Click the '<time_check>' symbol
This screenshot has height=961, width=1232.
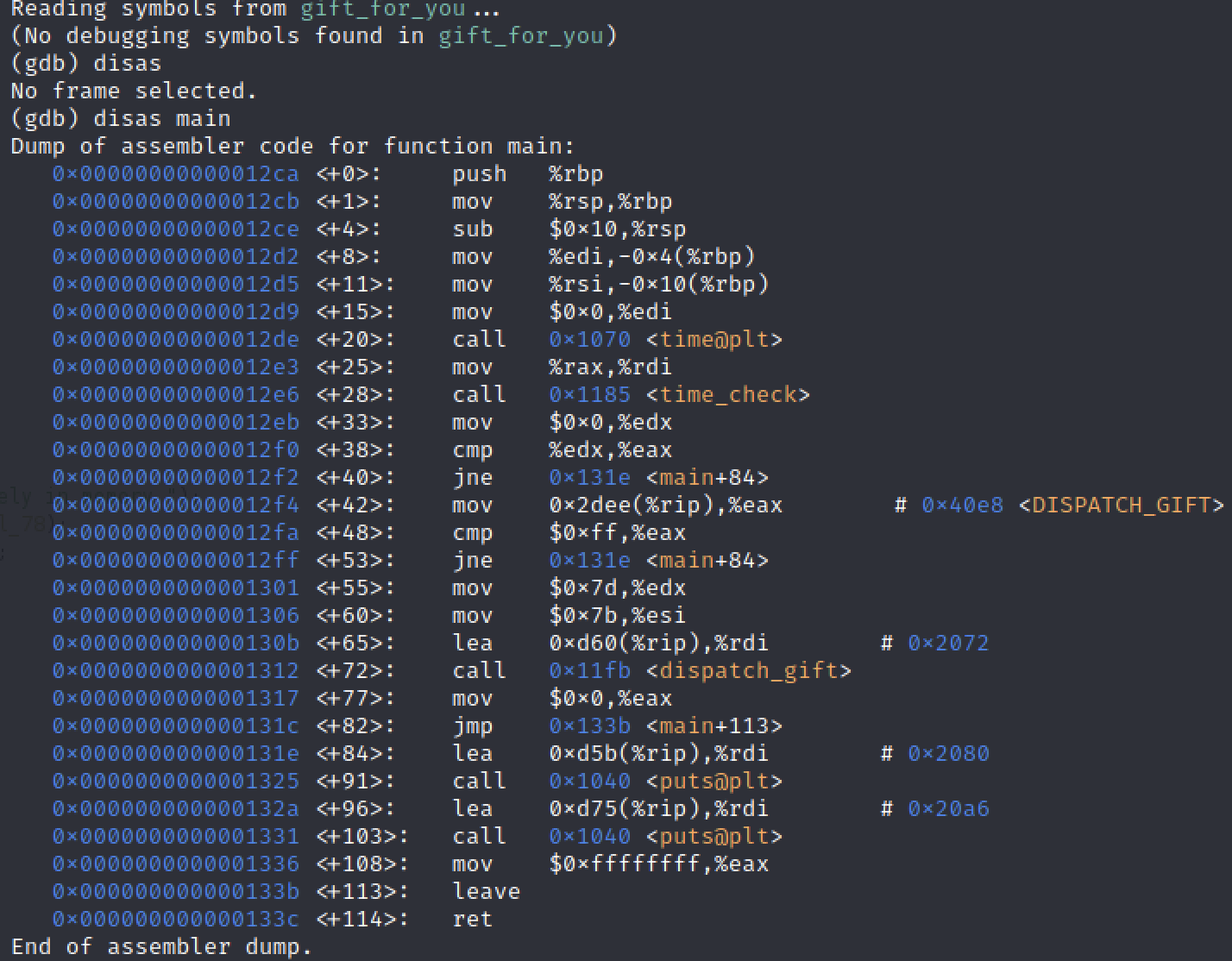[x=728, y=394]
